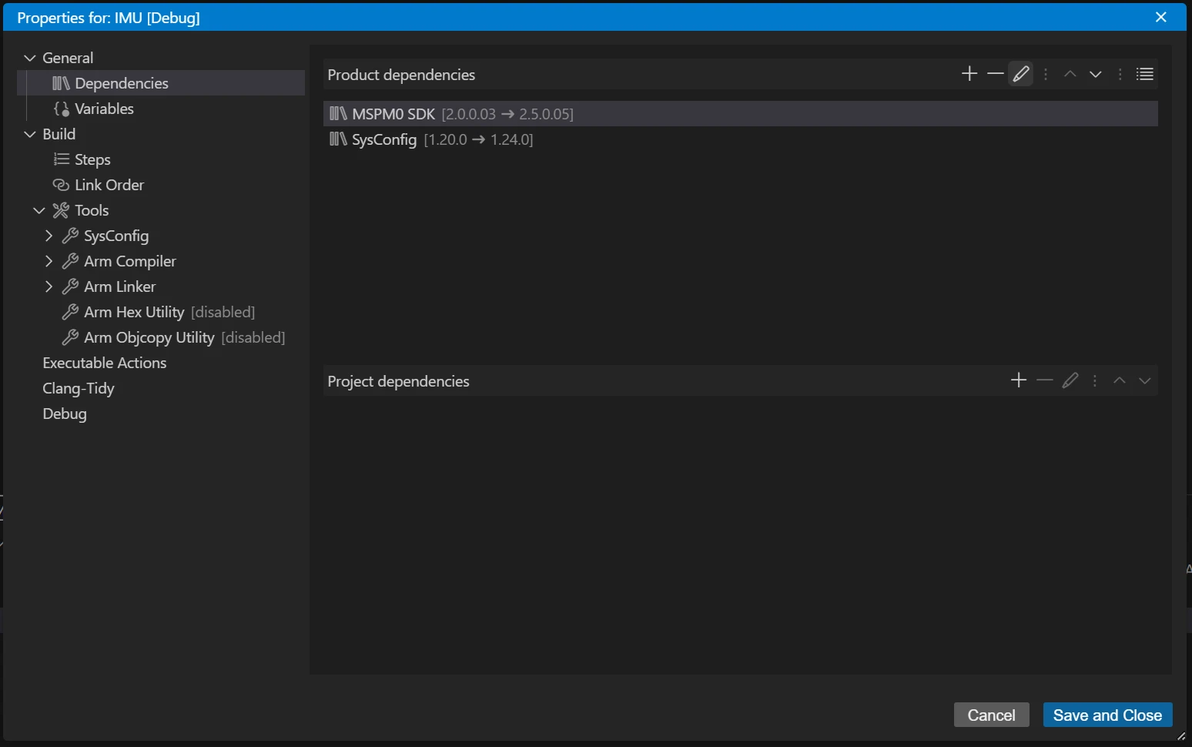
Task: Expand the Arm Compiler tool
Action: tap(49, 261)
